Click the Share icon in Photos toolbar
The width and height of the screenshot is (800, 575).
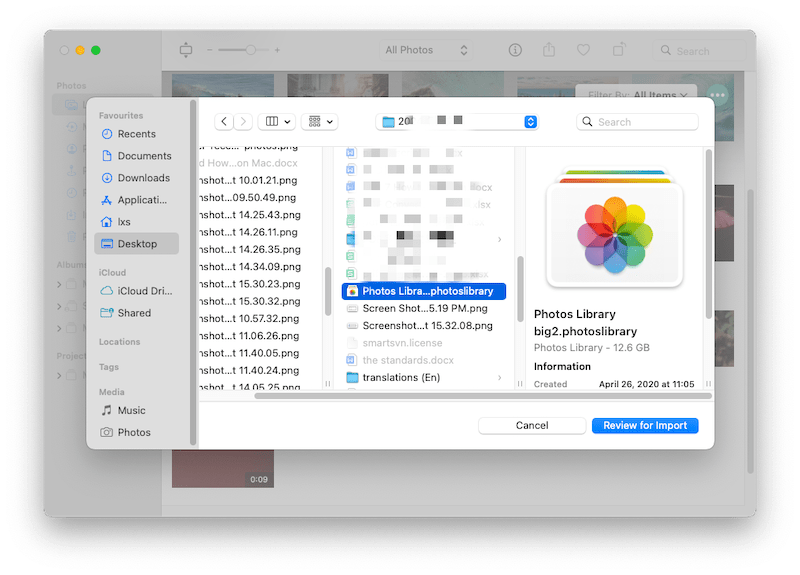pyautogui.click(x=549, y=50)
